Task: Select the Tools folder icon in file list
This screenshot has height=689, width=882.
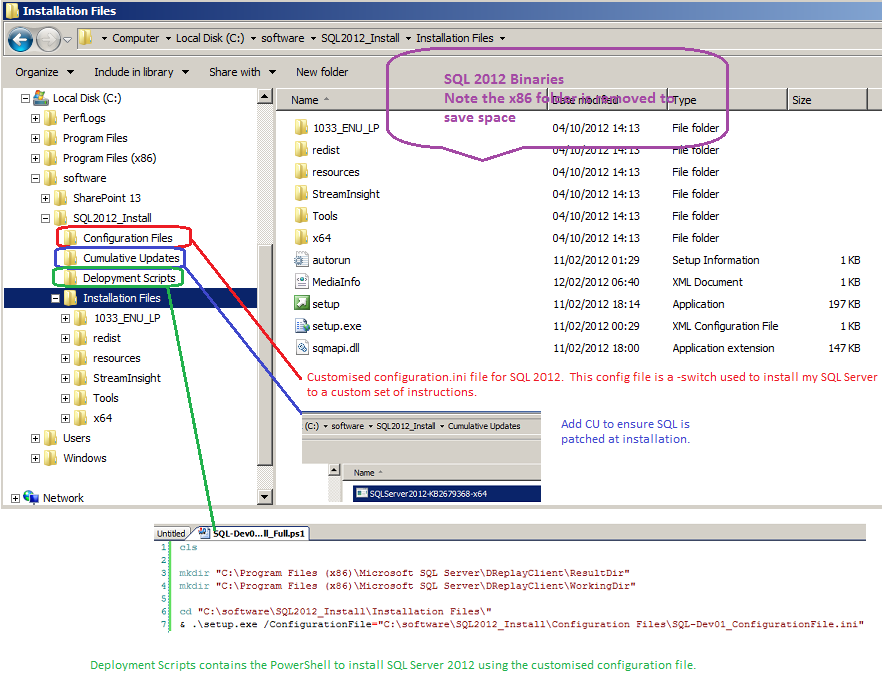Action: tap(302, 215)
